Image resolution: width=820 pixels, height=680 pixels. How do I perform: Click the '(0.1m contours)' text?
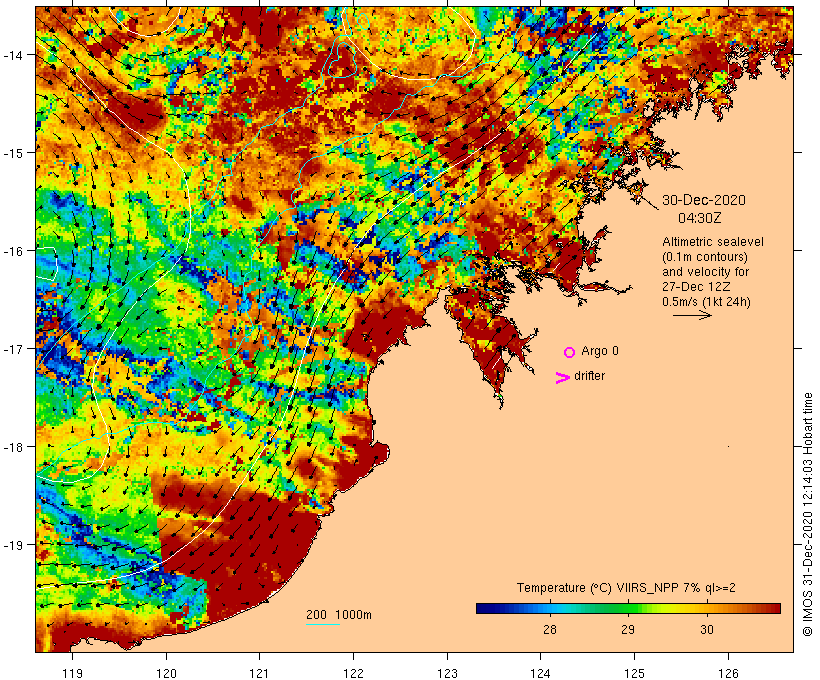click(x=705, y=257)
